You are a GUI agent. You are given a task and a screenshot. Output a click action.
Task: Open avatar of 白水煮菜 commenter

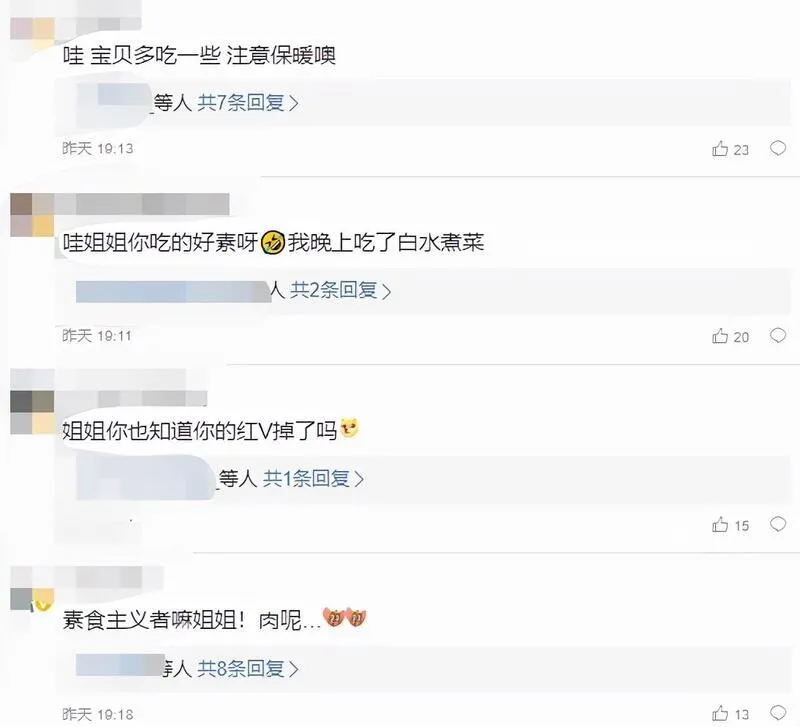(32, 214)
